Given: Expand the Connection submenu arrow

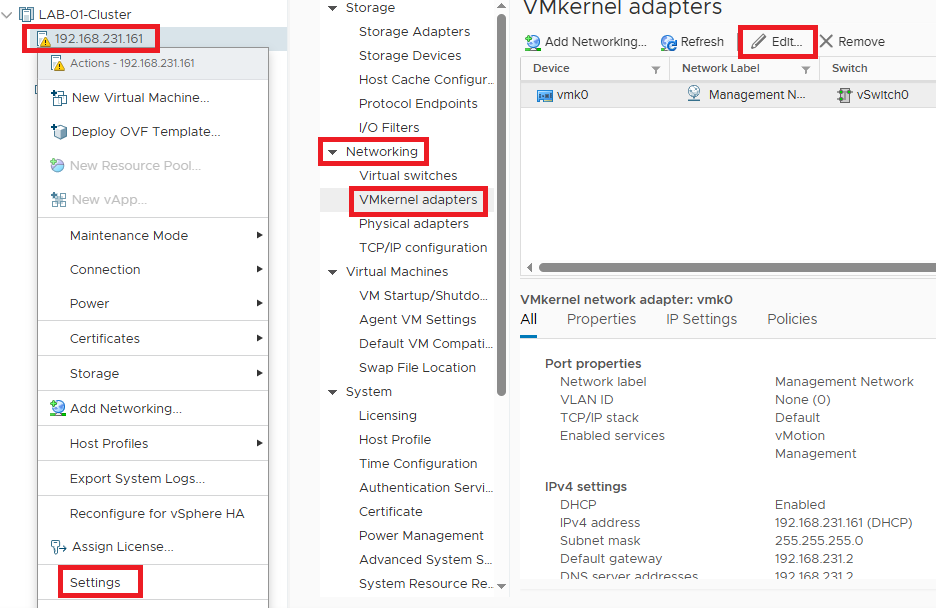Looking at the screenshot, I should [259, 269].
